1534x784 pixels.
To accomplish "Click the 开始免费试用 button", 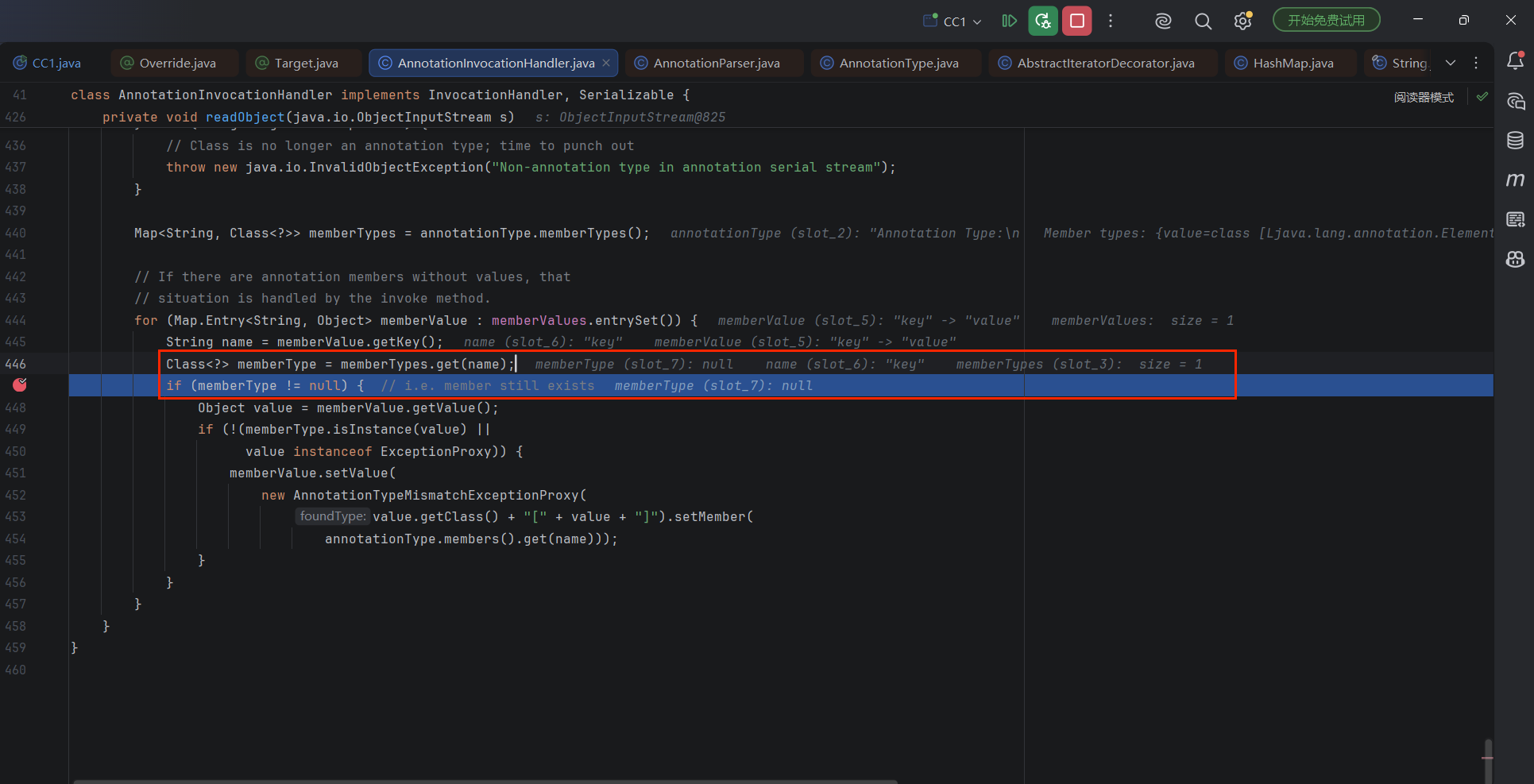I will tap(1327, 21).
